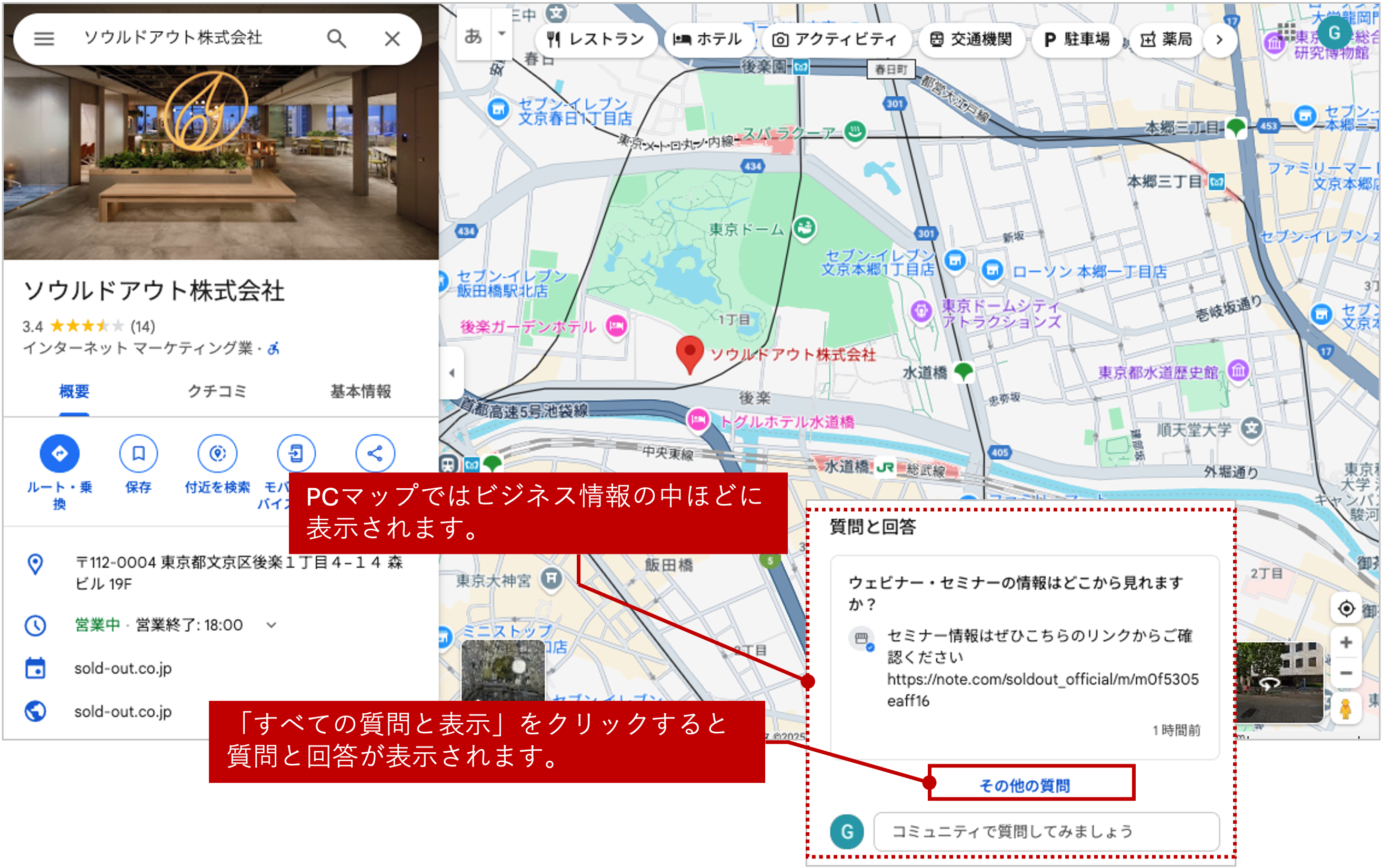Click the share icon button

point(375,454)
